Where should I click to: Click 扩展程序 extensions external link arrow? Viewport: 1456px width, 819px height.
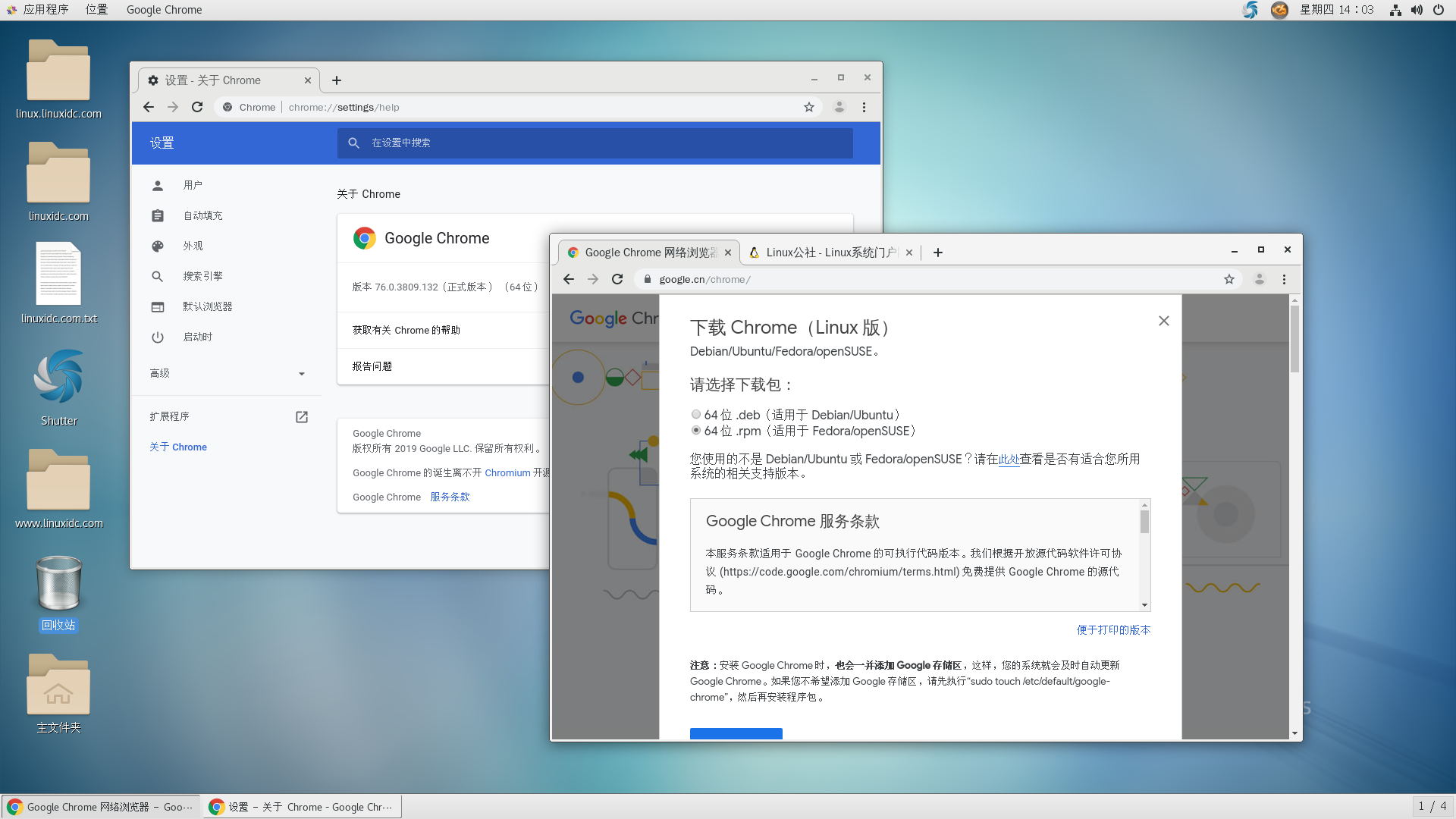pyautogui.click(x=302, y=416)
